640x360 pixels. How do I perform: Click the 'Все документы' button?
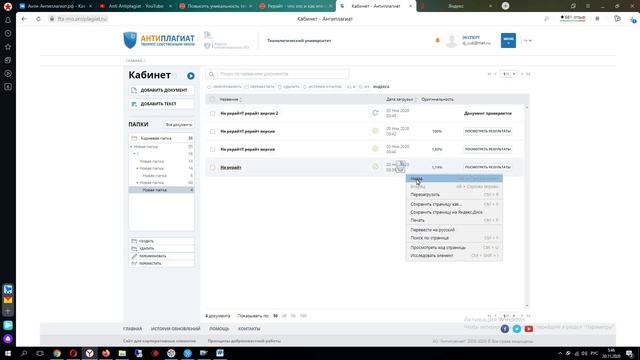pyautogui.click(x=179, y=124)
